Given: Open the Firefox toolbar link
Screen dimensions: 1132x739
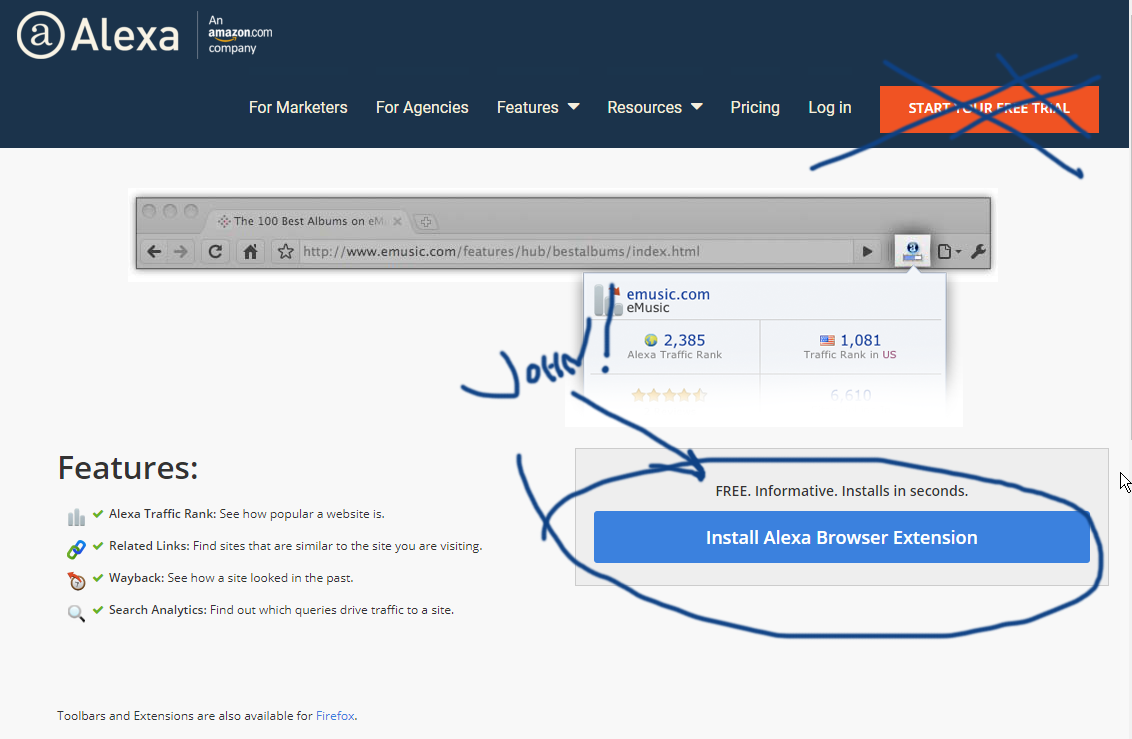Looking at the screenshot, I should (x=335, y=715).
